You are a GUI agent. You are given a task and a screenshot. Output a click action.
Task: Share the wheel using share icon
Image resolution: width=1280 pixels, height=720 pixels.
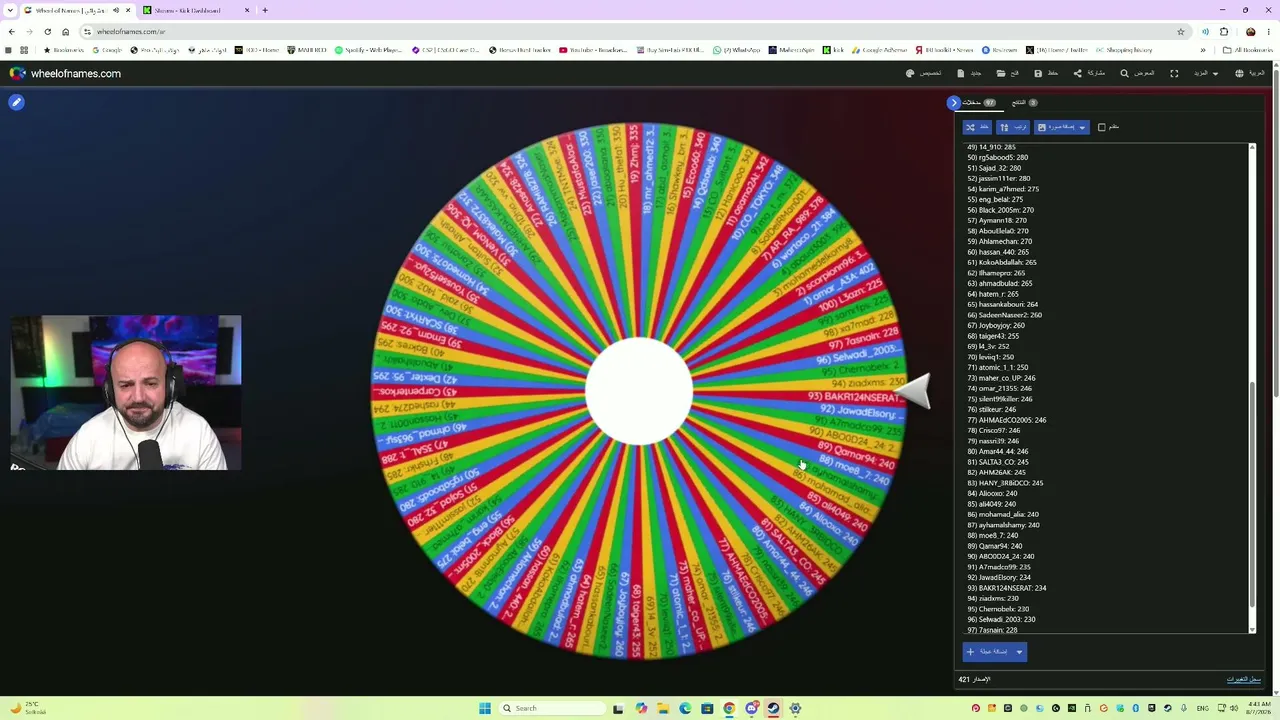(x=1089, y=73)
